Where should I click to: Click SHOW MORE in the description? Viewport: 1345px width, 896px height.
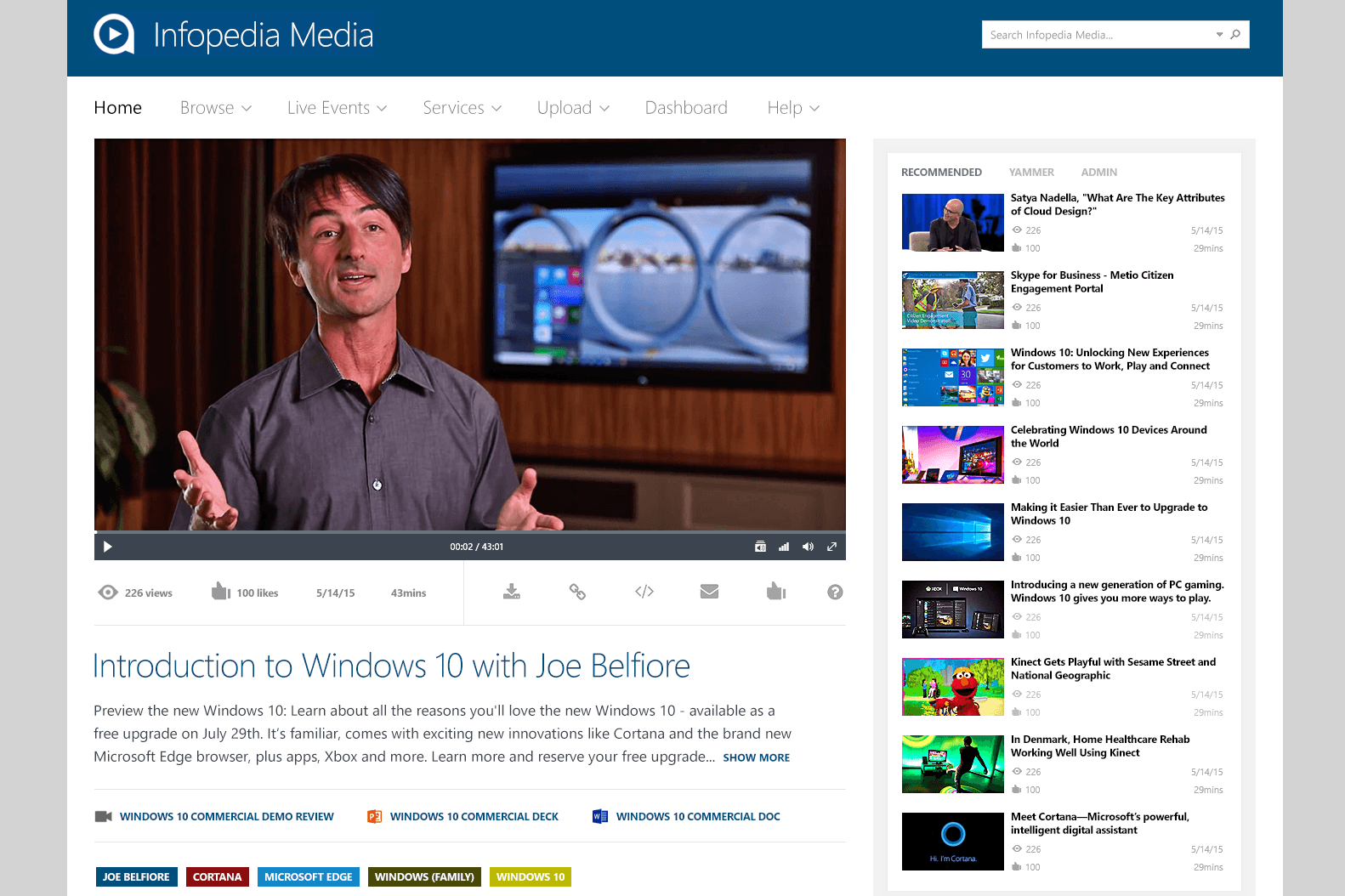[x=757, y=757]
